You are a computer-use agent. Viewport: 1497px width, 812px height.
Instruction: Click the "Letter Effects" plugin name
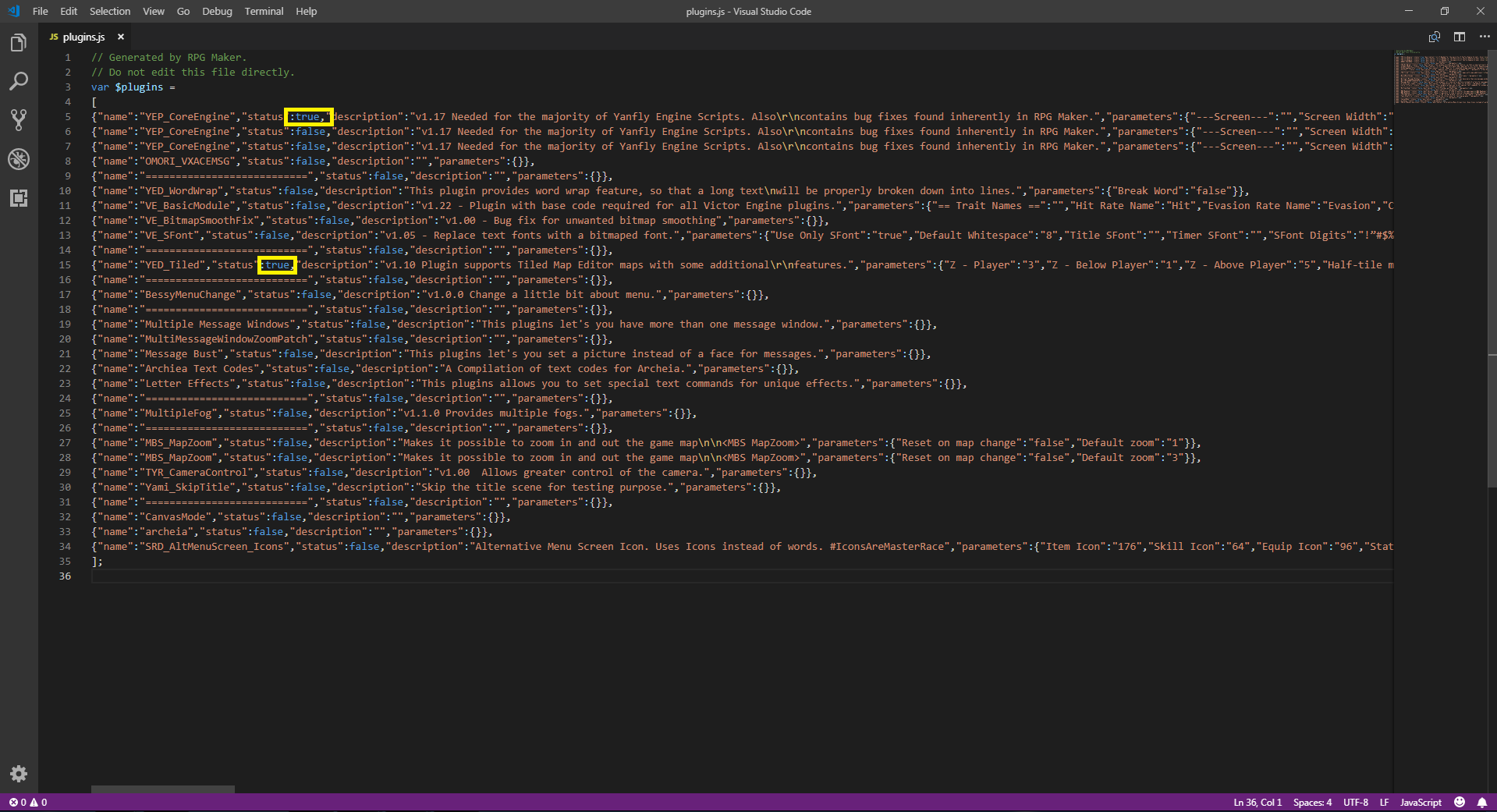click(x=187, y=384)
